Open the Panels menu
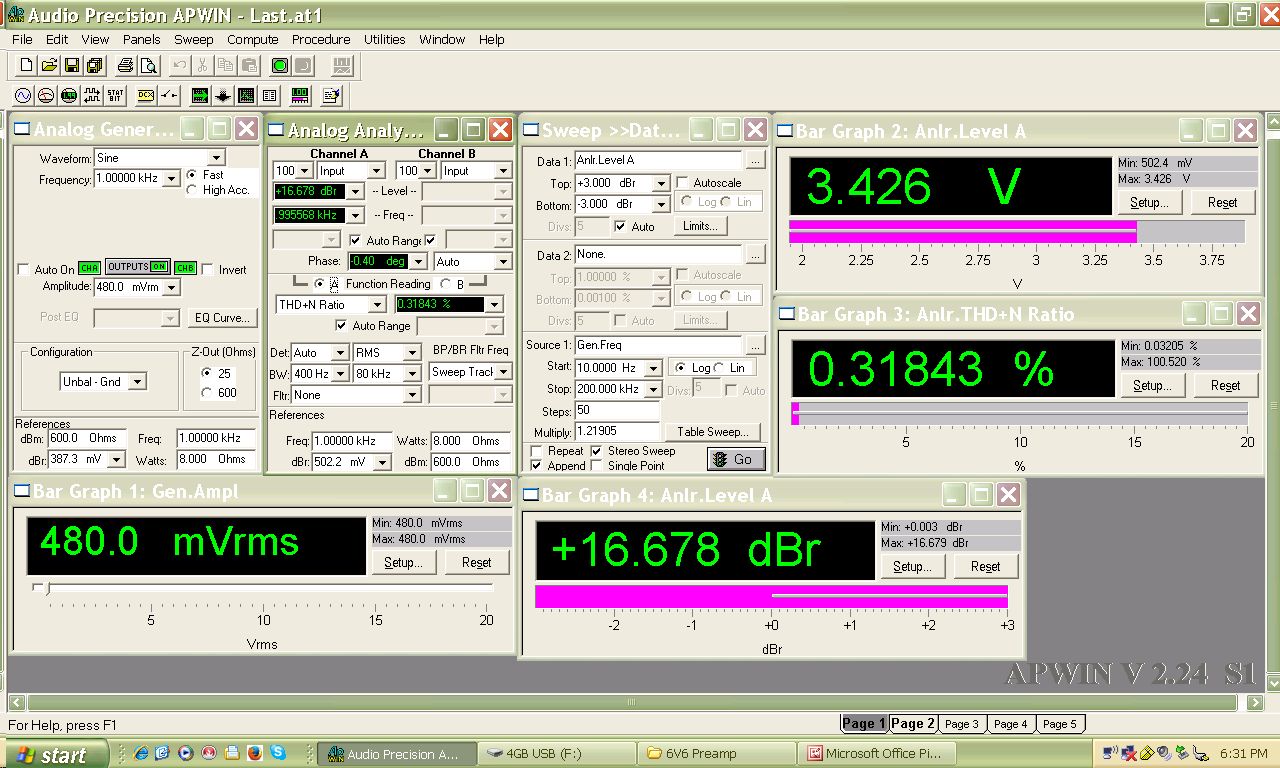Viewport: 1280px width, 768px height. point(142,40)
